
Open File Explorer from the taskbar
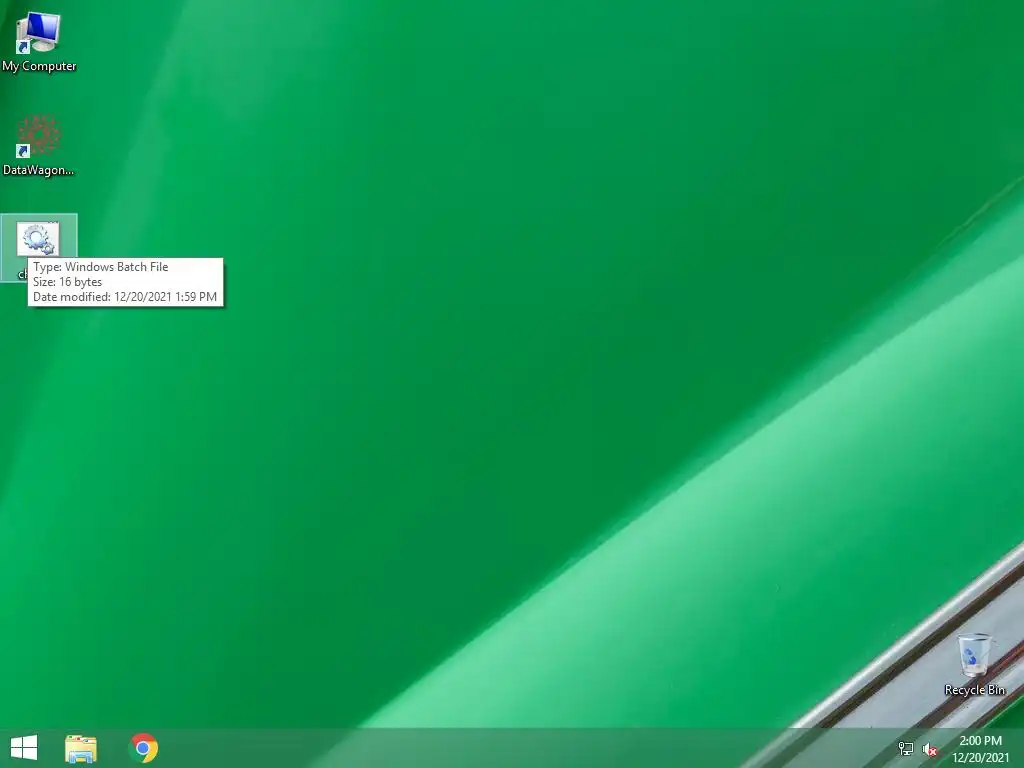pos(81,748)
